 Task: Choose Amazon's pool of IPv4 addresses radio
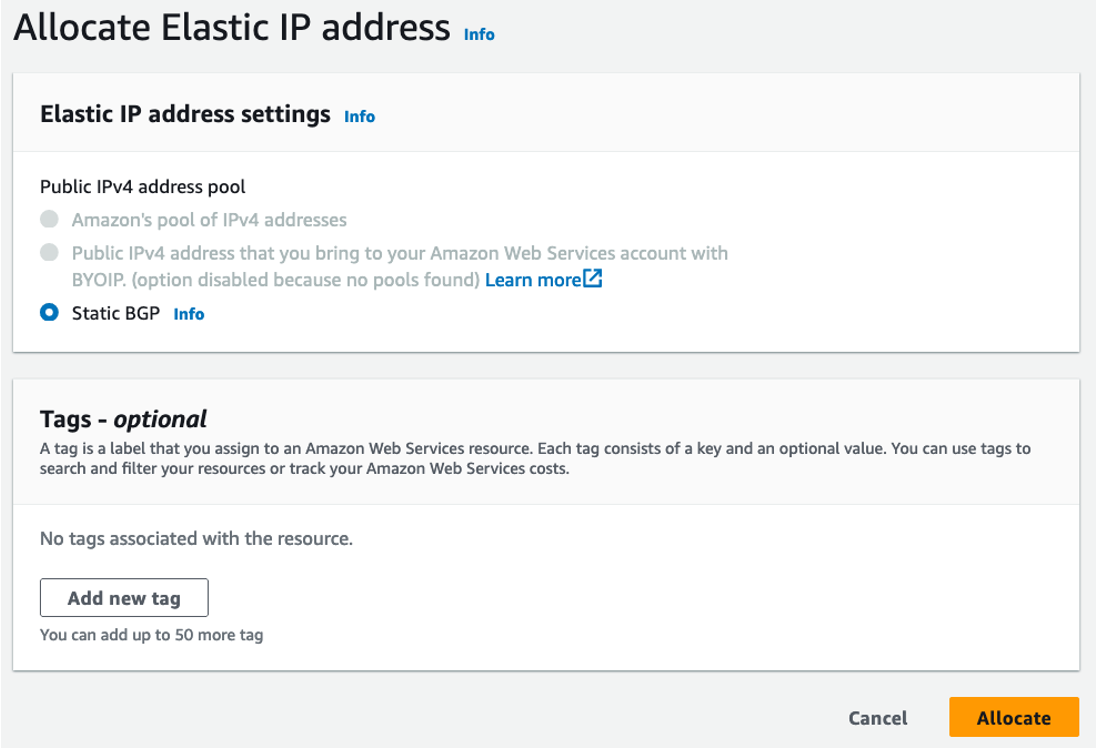pyautogui.click(x=48, y=219)
